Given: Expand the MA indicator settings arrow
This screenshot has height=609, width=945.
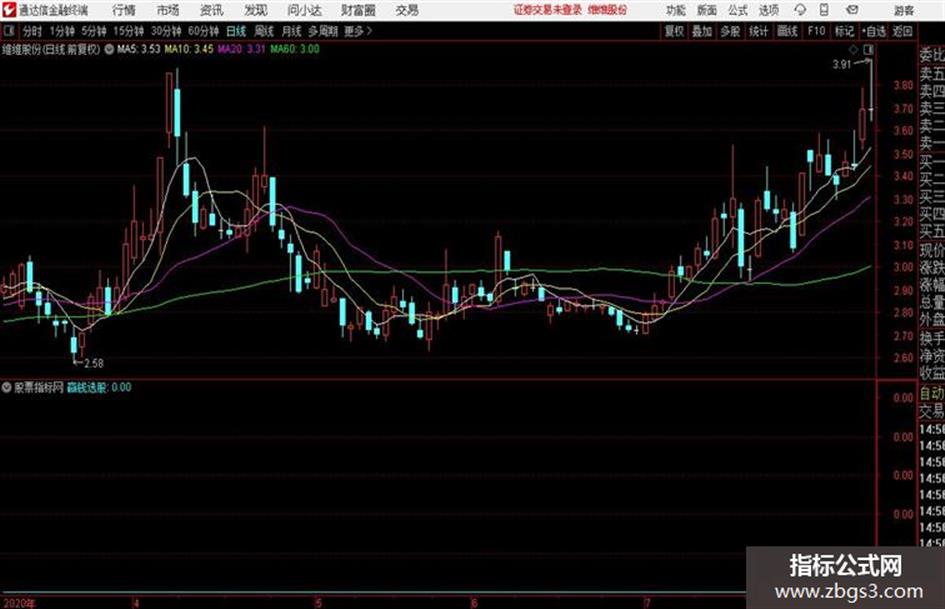Looking at the screenshot, I should coord(109,49).
